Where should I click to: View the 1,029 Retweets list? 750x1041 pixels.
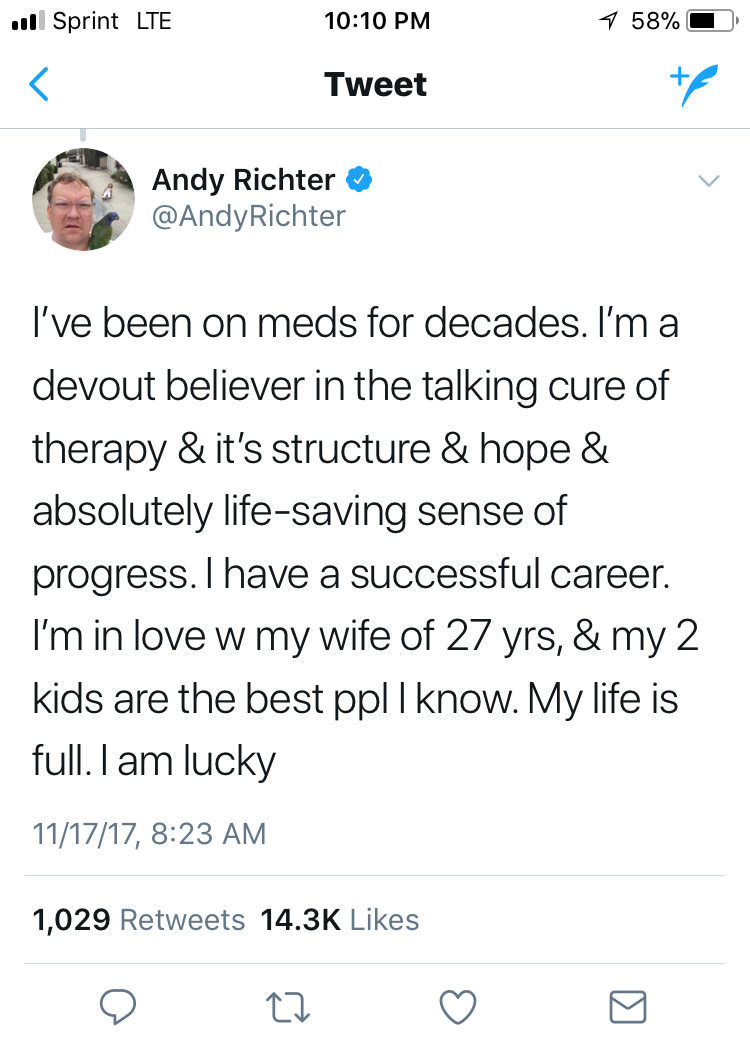pos(138,919)
